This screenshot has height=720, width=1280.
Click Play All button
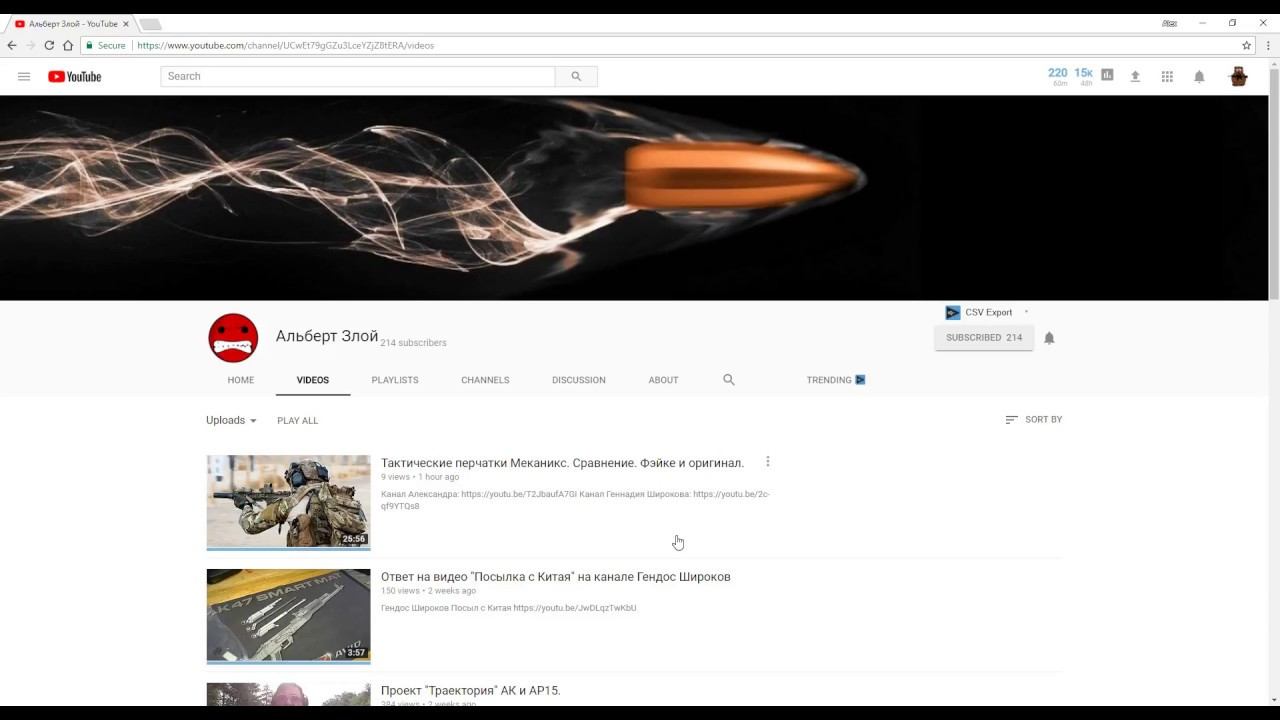297,421
